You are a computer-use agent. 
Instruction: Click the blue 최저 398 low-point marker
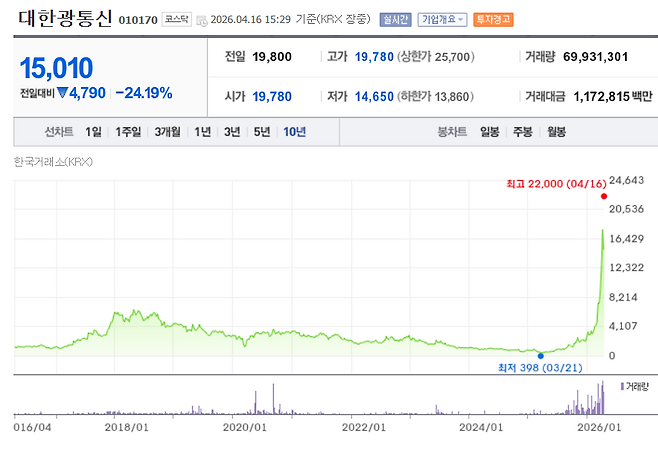540,356
